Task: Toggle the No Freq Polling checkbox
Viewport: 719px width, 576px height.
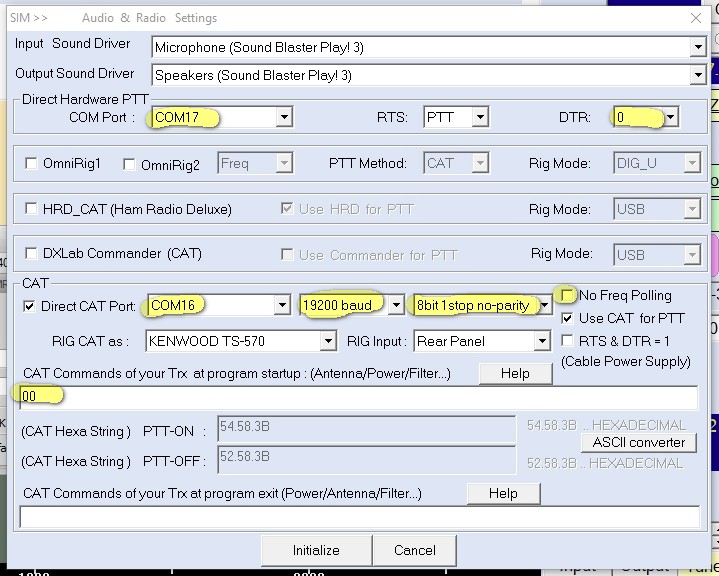Action: click(x=568, y=296)
